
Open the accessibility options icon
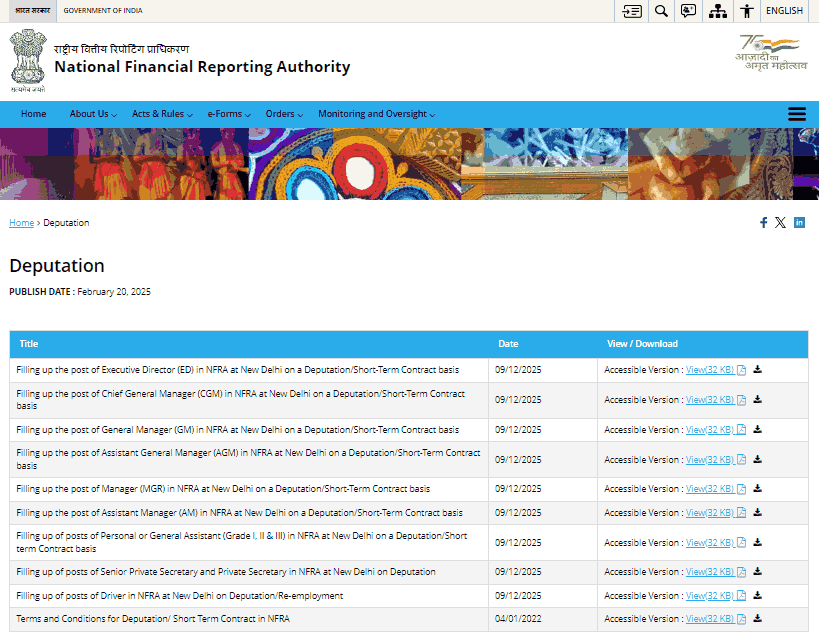[x=746, y=11]
